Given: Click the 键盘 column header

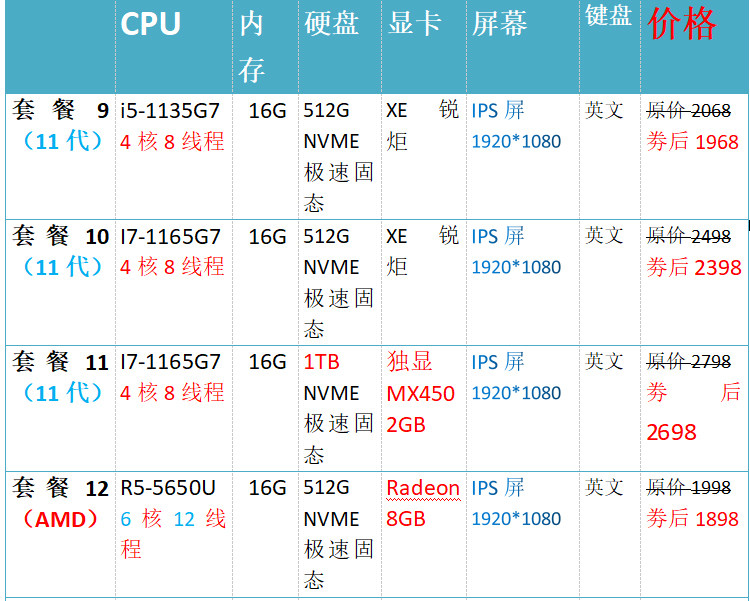Looking at the screenshot, I should [x=608, y=15].
